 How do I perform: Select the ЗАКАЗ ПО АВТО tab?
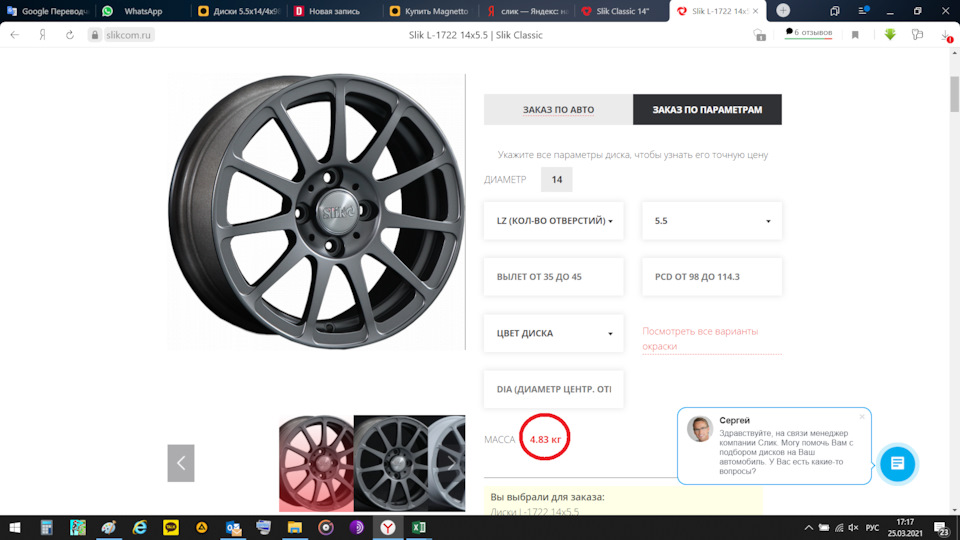(558, 110)
